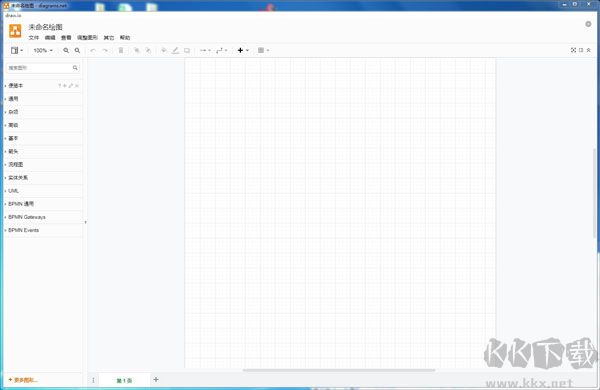Viewport: 600px width, 390px height.
Task: Open the 100% zoom level dropdown
Action: pyautogui.click(x=43, y=50)
